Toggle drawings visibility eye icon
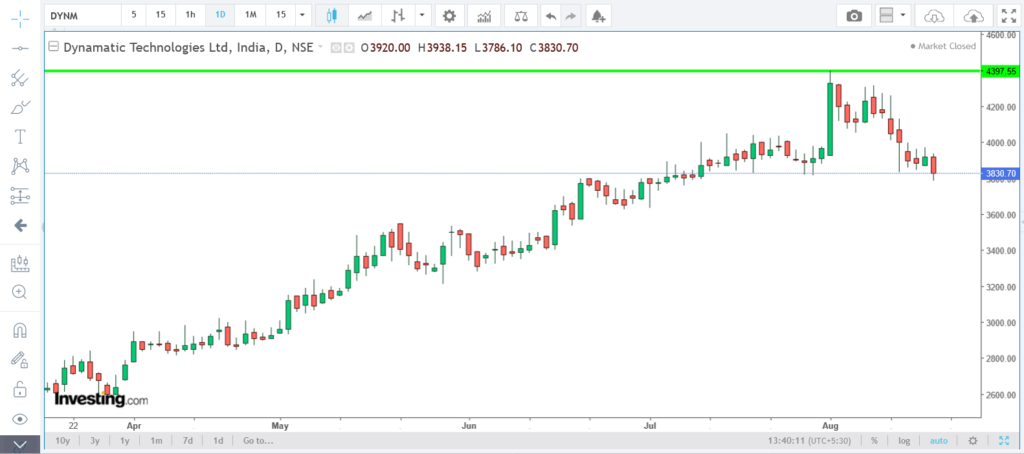The height and width of the screenshot is (454, 1024). 19,418
